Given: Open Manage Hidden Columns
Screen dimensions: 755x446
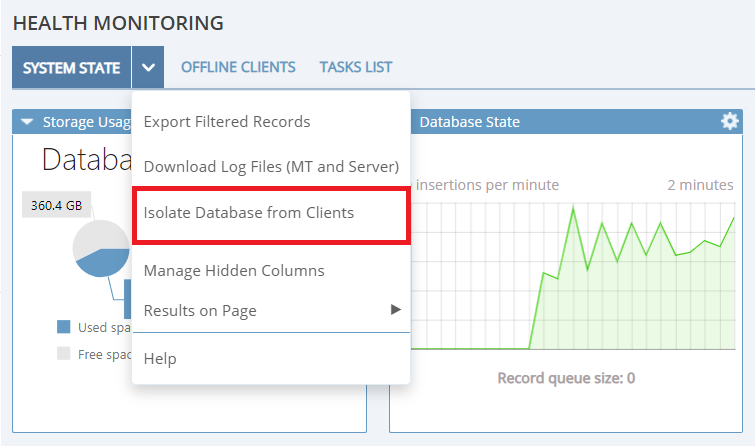Looking at the screenshot, I should tap(234, 270).
